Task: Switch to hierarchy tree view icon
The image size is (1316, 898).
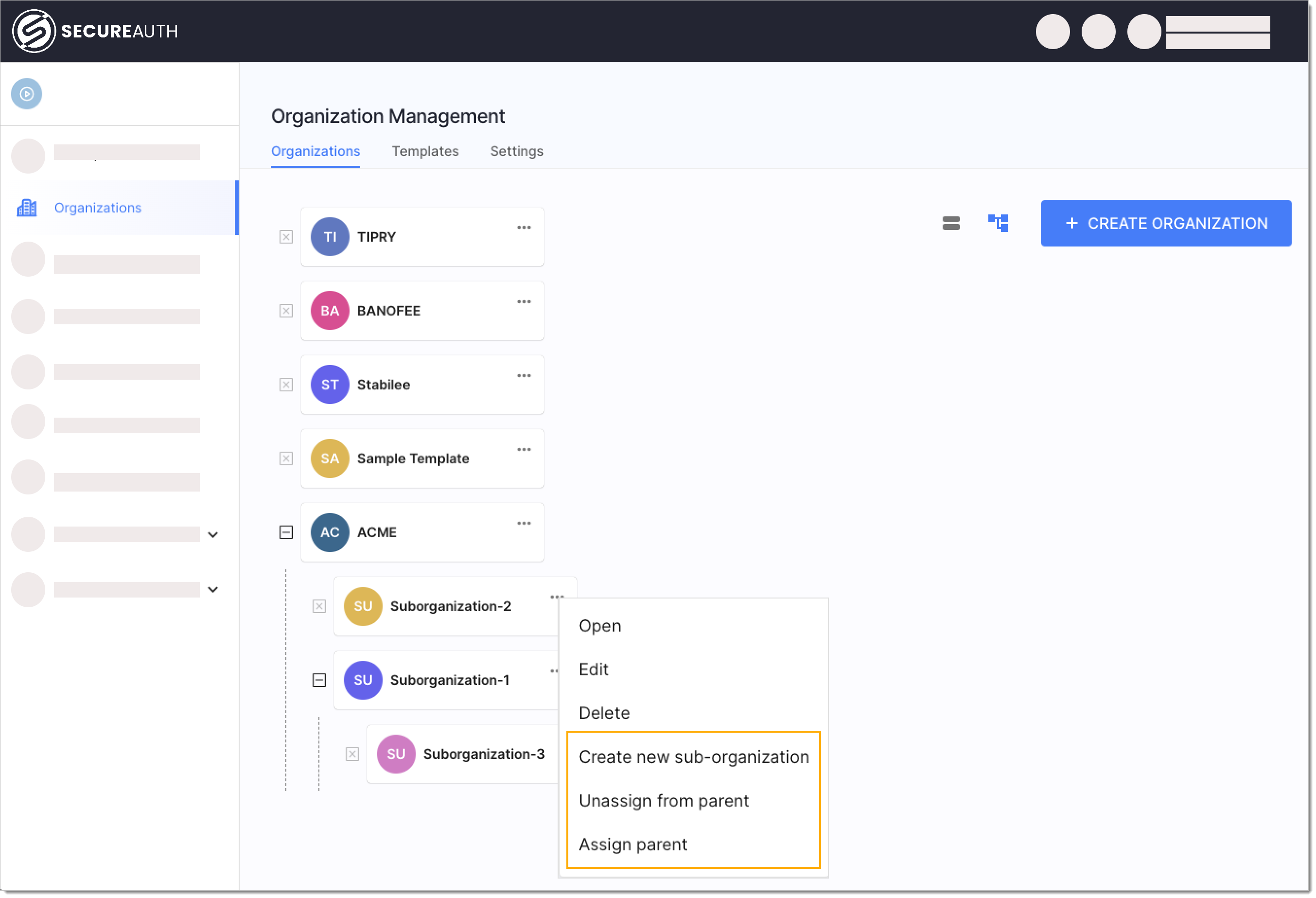Action: tap(998, 223)
